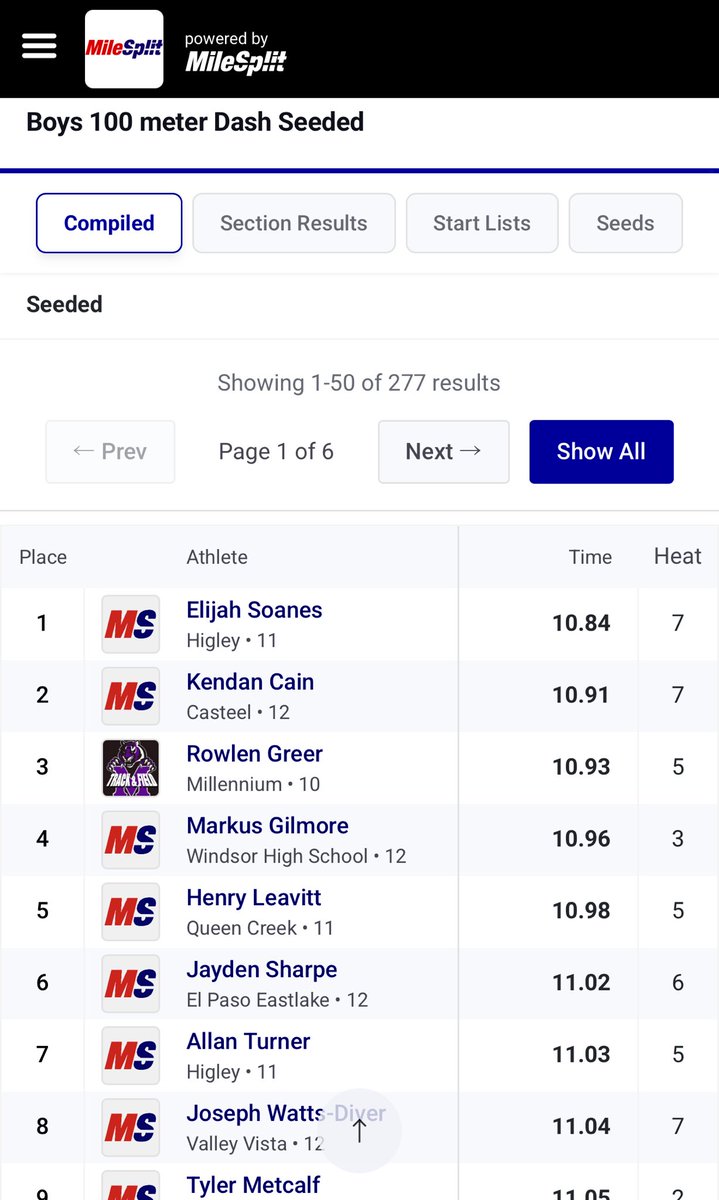Screen dimensions: 719x1200
Task: Open the hamburger menu icon
Action: [39, 47]
